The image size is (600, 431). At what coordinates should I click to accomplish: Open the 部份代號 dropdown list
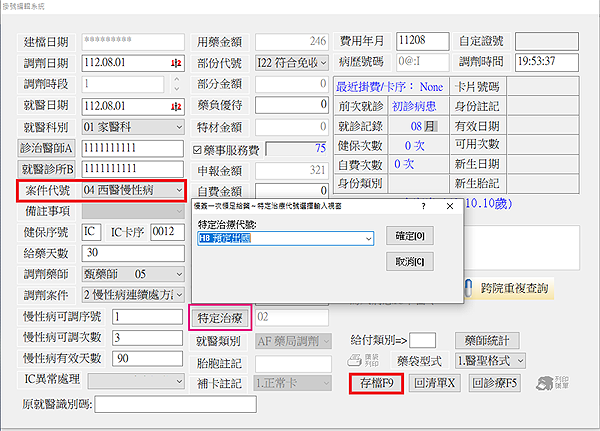[325, 63]
